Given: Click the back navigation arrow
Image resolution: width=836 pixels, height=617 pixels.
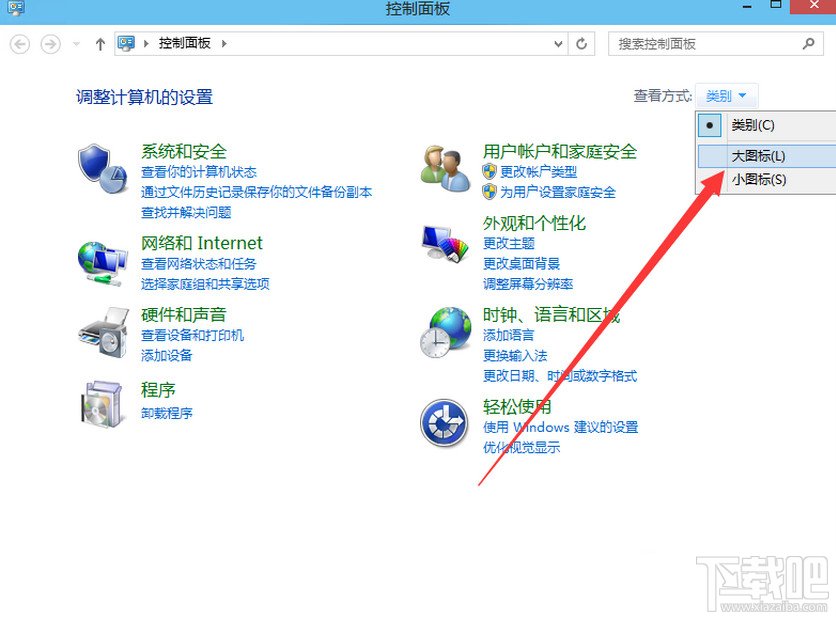Looking at the screenshot, I should click(x=20, y=43).
